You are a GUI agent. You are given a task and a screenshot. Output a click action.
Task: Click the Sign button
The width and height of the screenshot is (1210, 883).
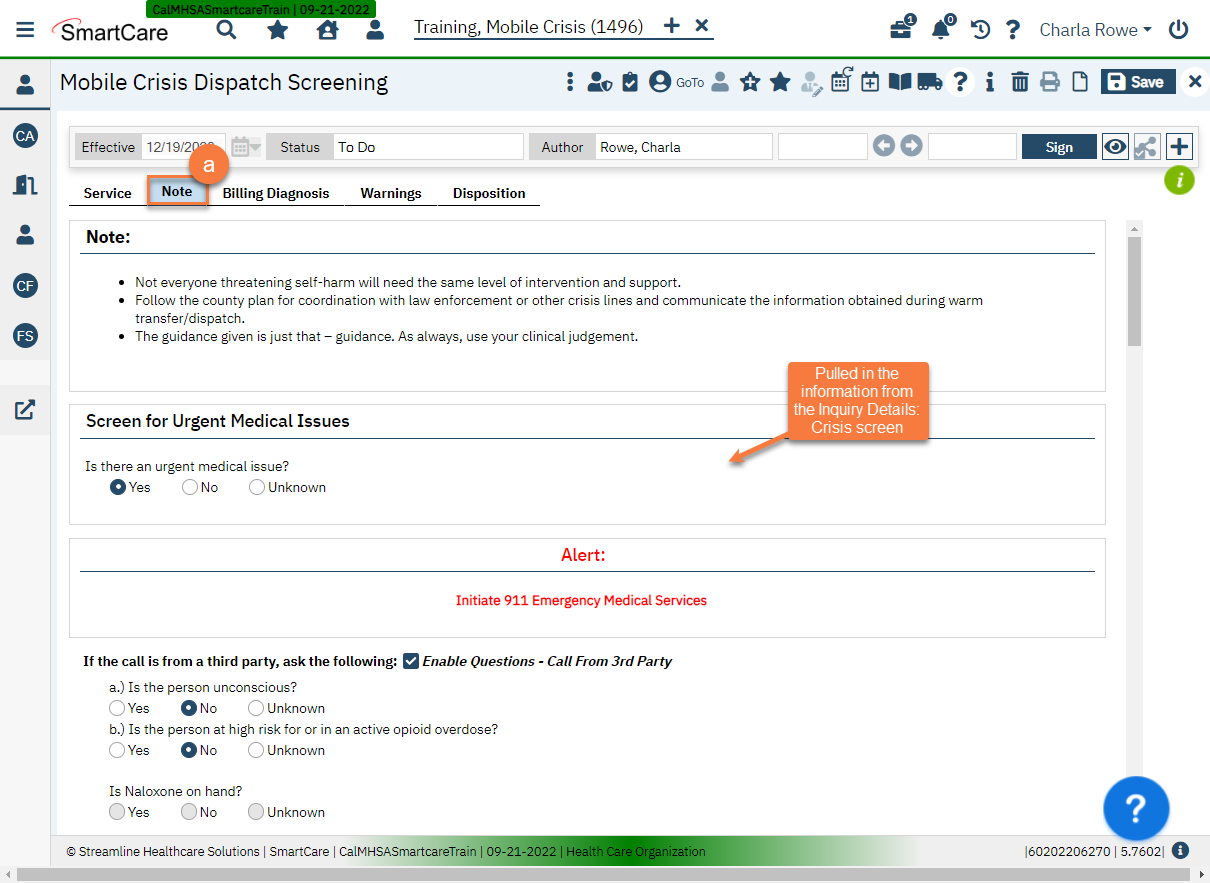(x=1059, y=146)
